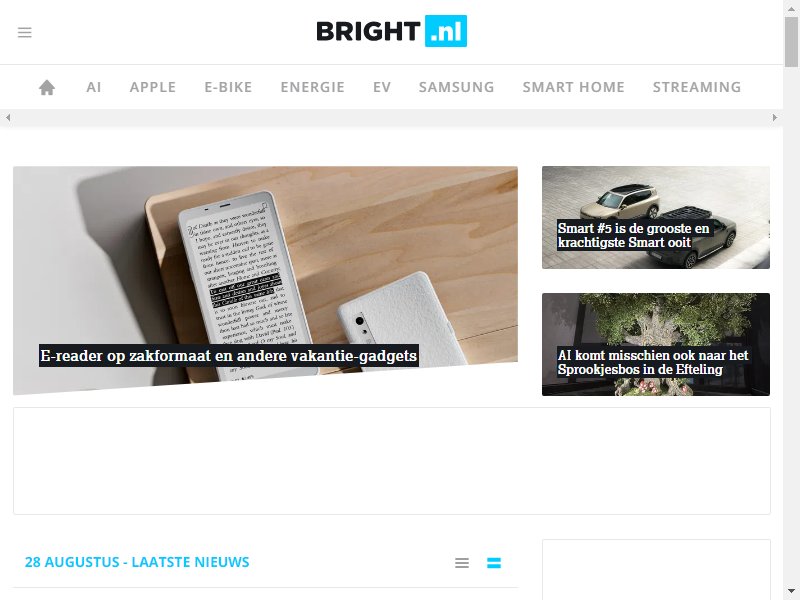
Task: Open the Streaming category
Action: (x=697, y=87)
